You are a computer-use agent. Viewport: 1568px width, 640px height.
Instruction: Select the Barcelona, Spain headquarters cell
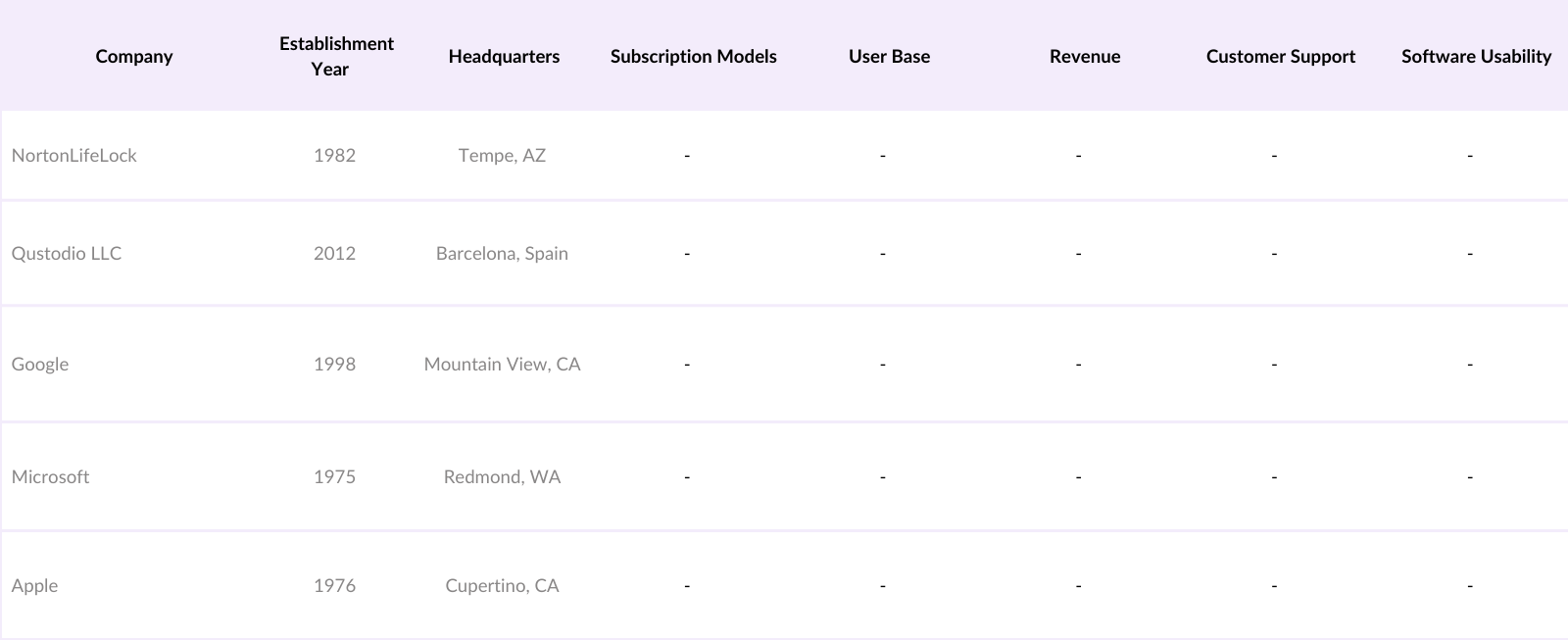point(502,253)
